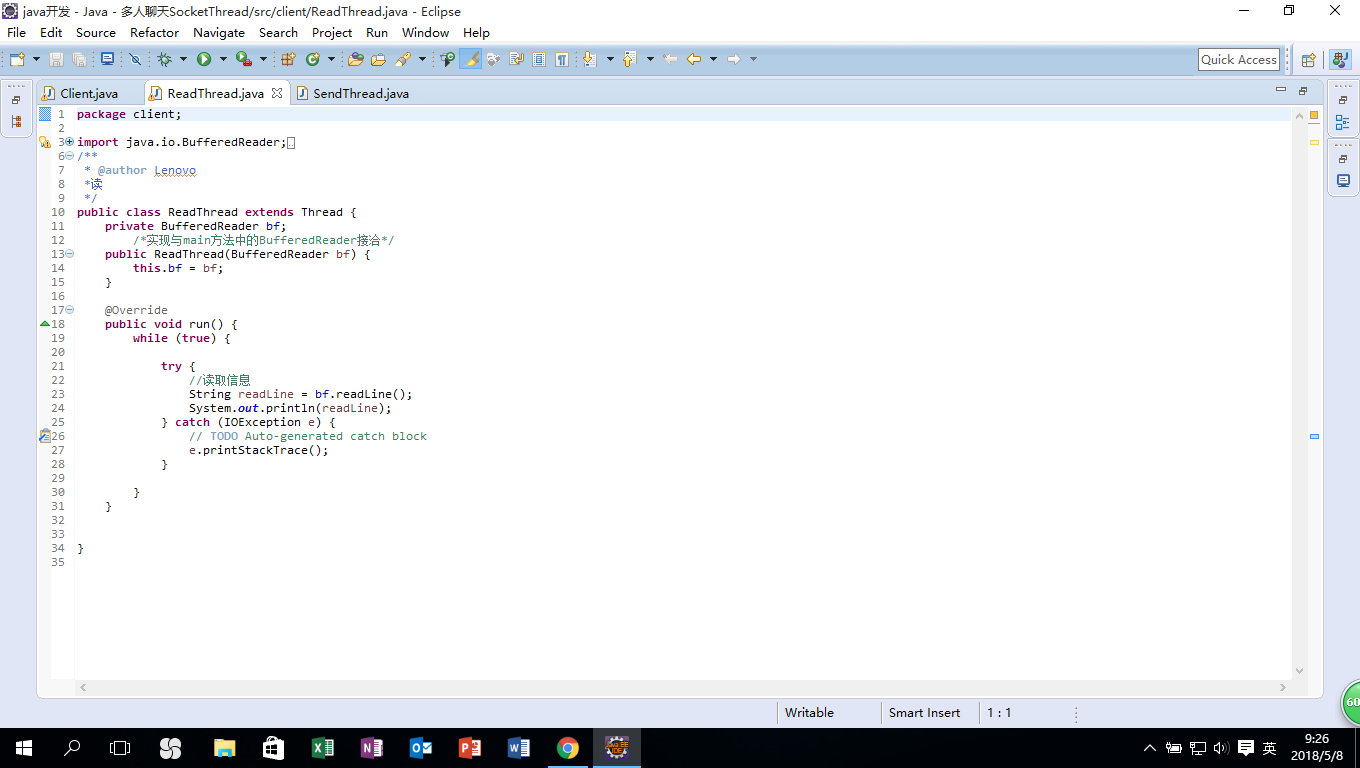Toggle Show Whitespace Characters pilcrow button

click(x=562, y=60)
